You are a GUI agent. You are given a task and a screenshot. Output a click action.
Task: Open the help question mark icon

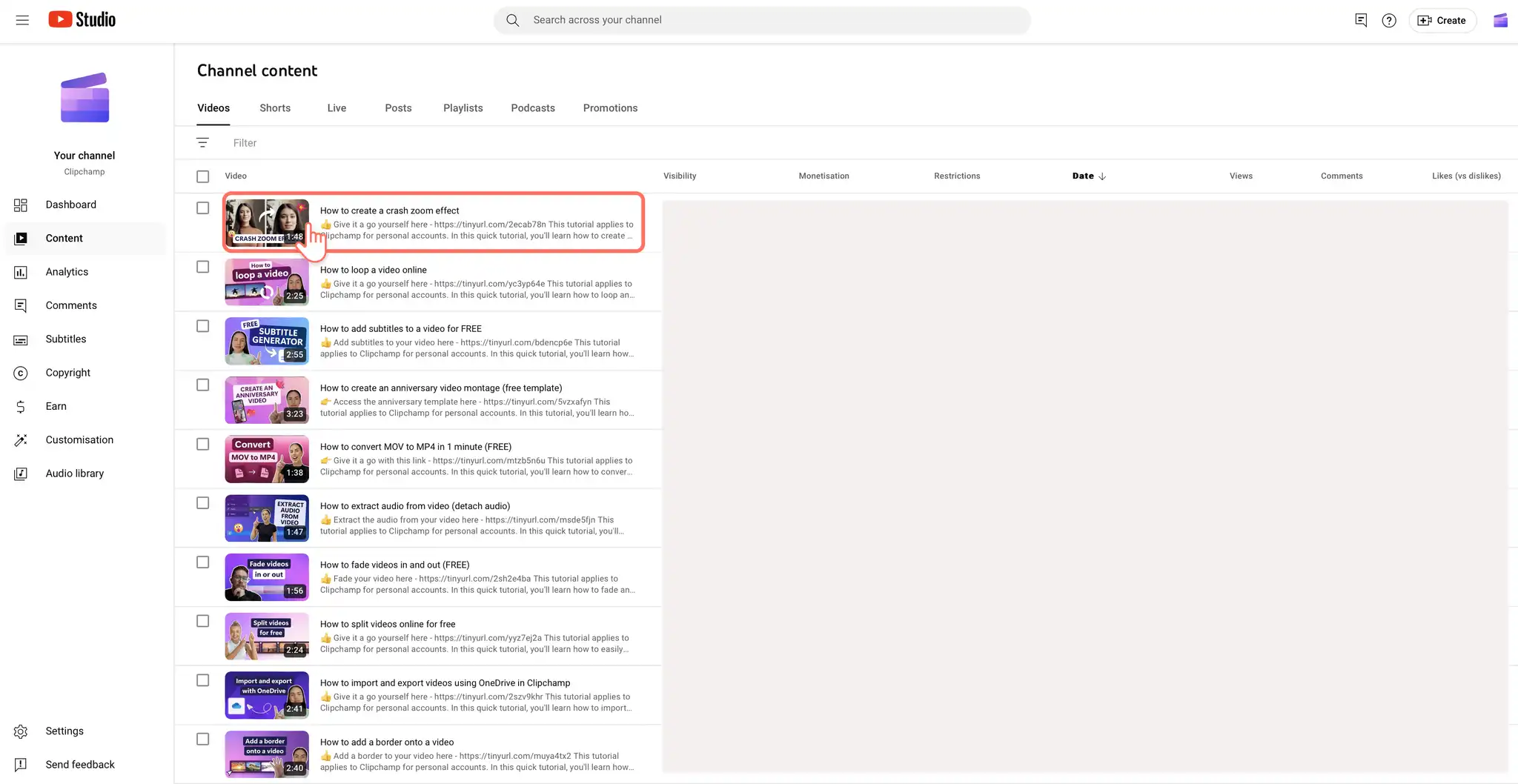tap(1389, 21)
